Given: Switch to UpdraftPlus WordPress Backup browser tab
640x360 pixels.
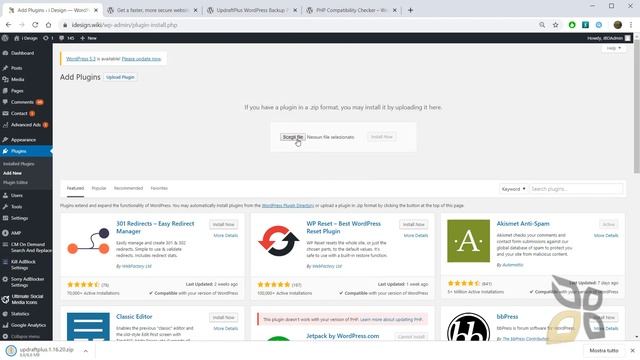Looking at the screenshot, I should [251, 10].
